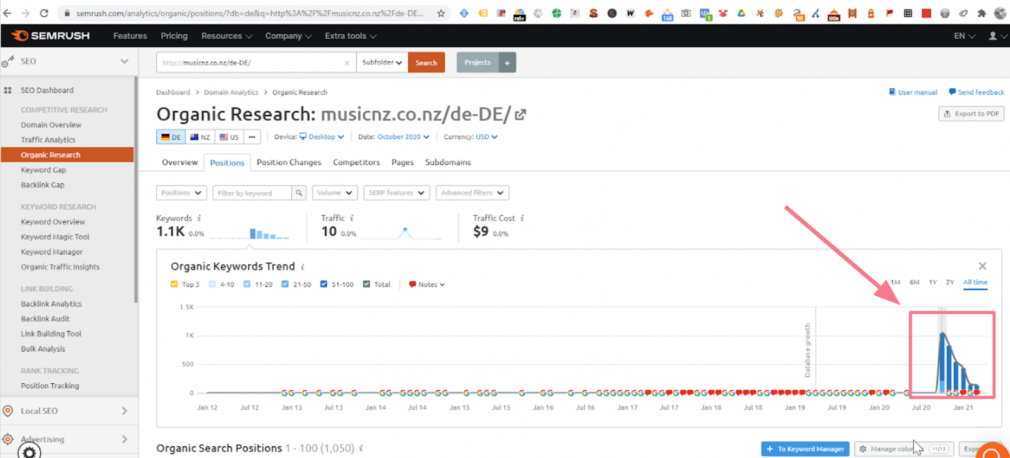Open Keyword Magic Tool in sidebar
The width and height of the screenshot is (1010, 458).
tap(55, 237)
